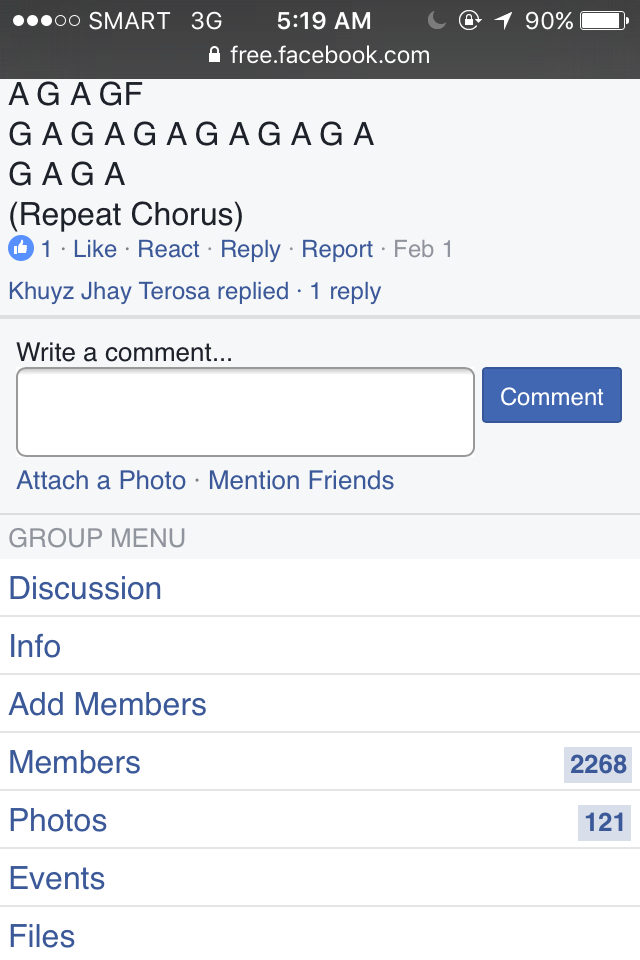Tap the moon Do Not Disturb icon
Image resolution: width=640 pixels, height=960 pixels.
click(x=436, y=21)
